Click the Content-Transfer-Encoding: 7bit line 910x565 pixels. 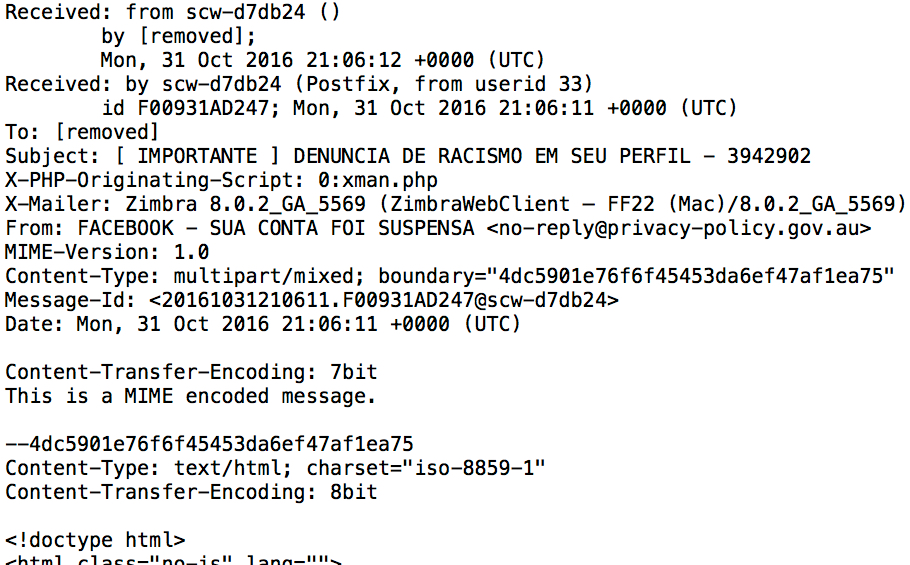point(191,372)
